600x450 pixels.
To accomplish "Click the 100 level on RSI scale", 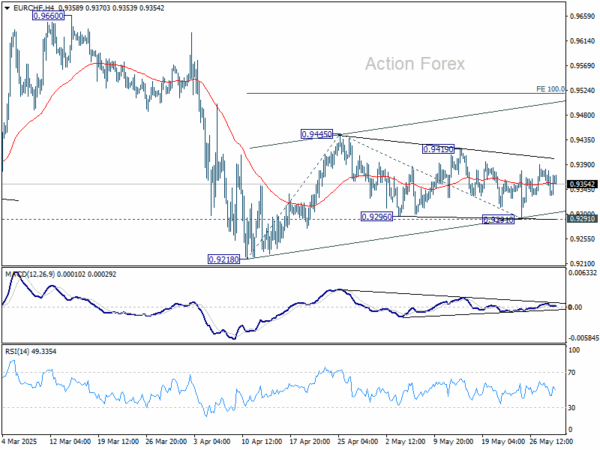I will [x=574, y=350].
